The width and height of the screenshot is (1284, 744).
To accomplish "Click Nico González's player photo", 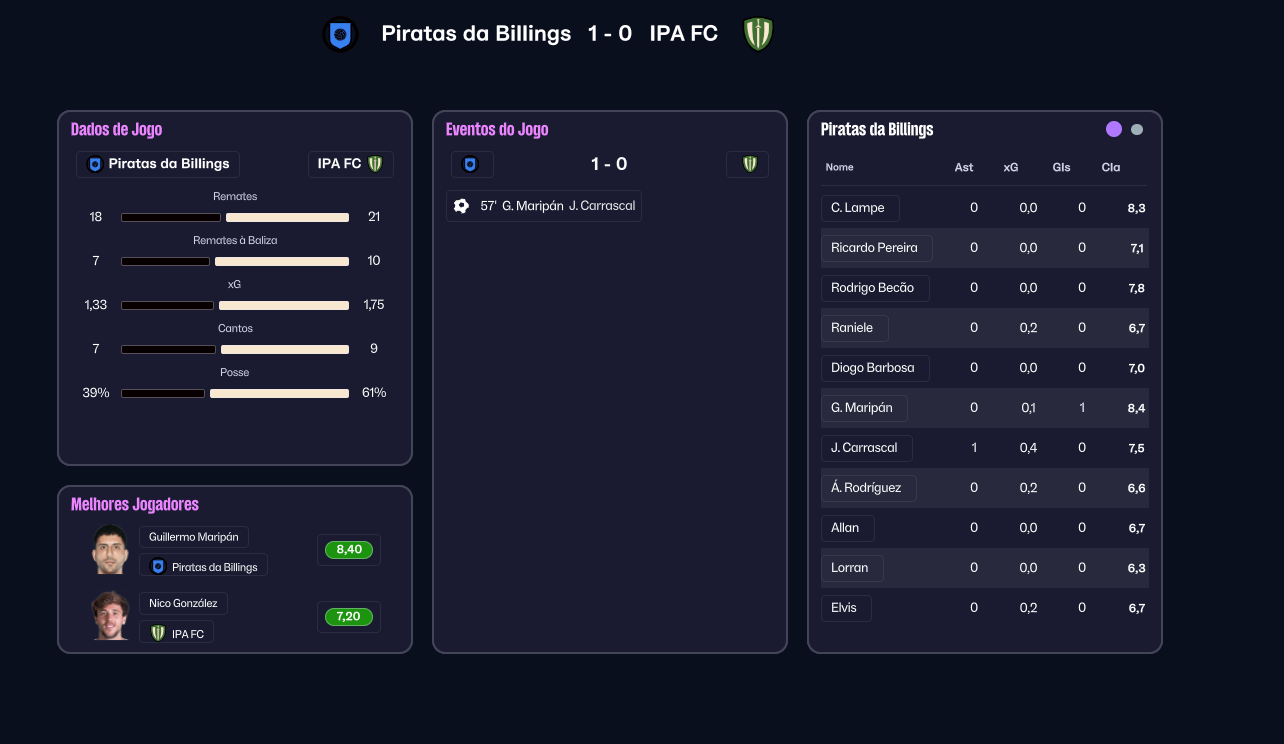I will (110, 616).
